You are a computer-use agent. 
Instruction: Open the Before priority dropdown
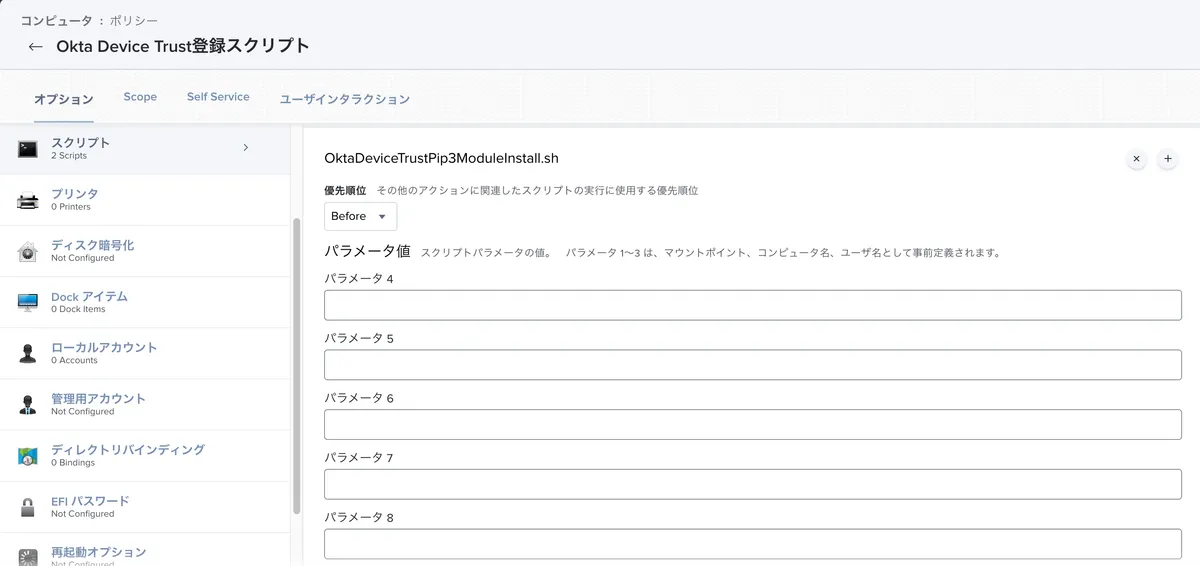(361, 216)
